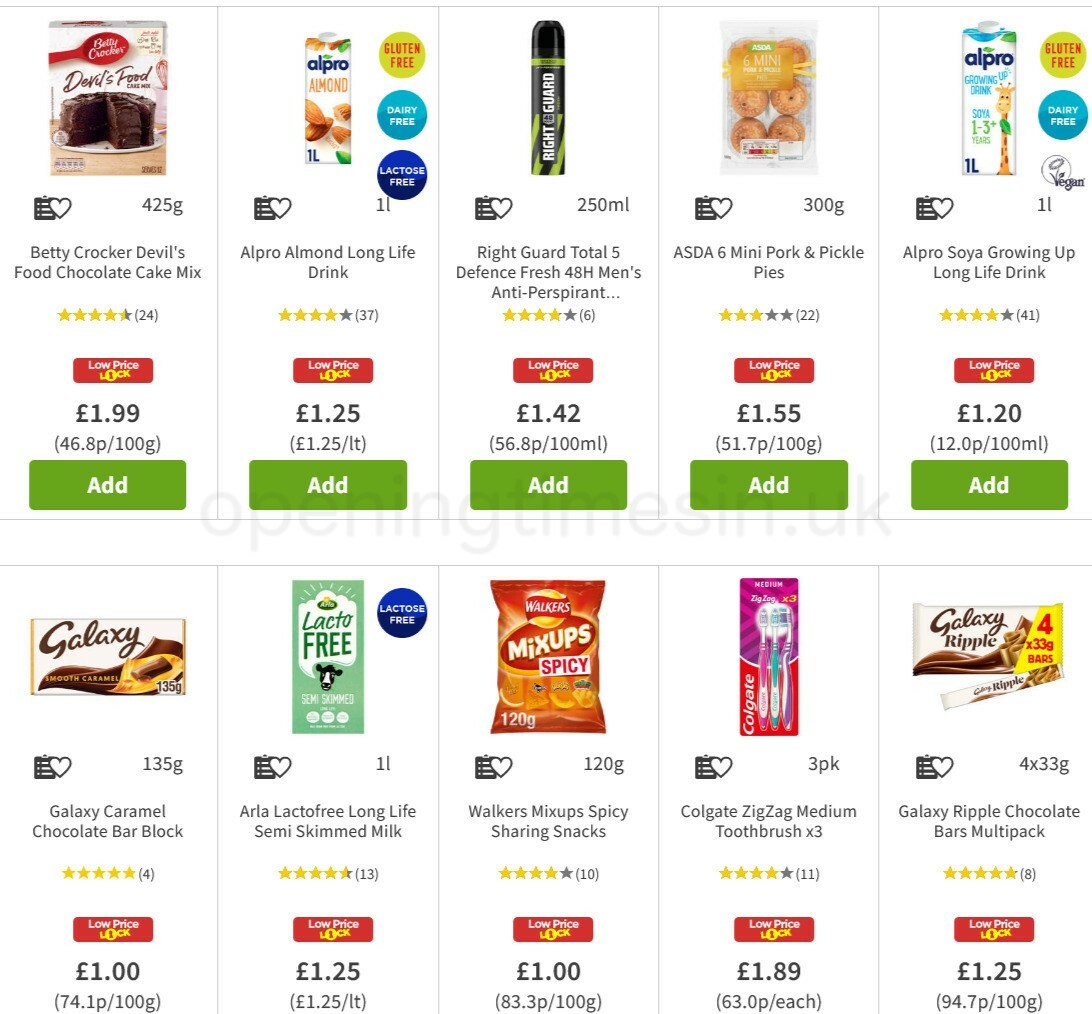Add Betty Crocker Devil's Food mix to basket

(107, 484)
